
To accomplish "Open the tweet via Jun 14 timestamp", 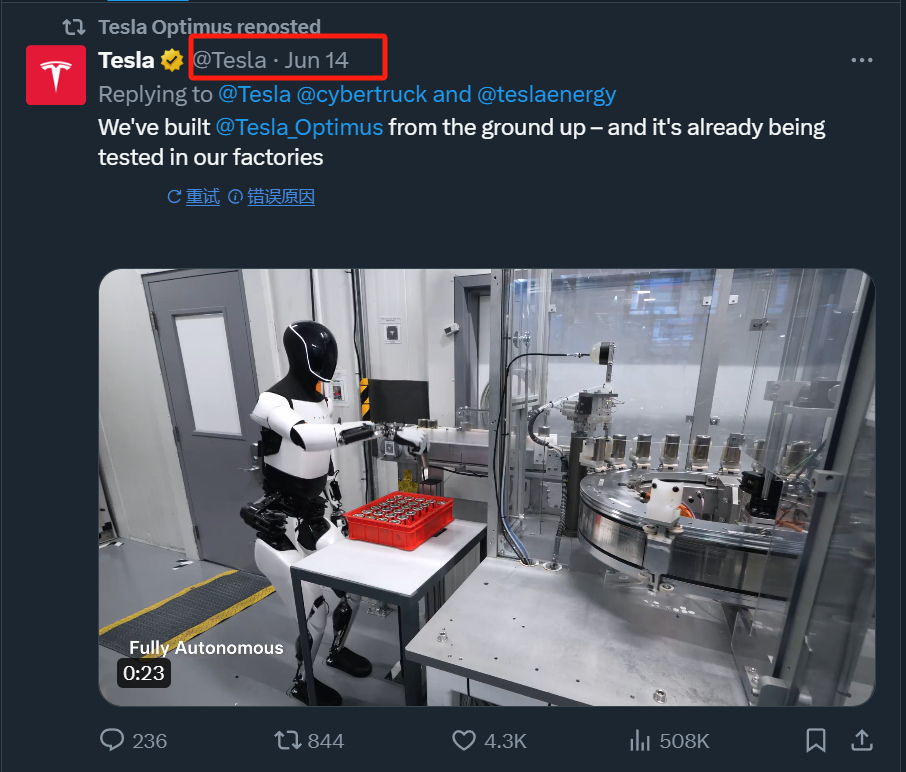I will [316, 60].
